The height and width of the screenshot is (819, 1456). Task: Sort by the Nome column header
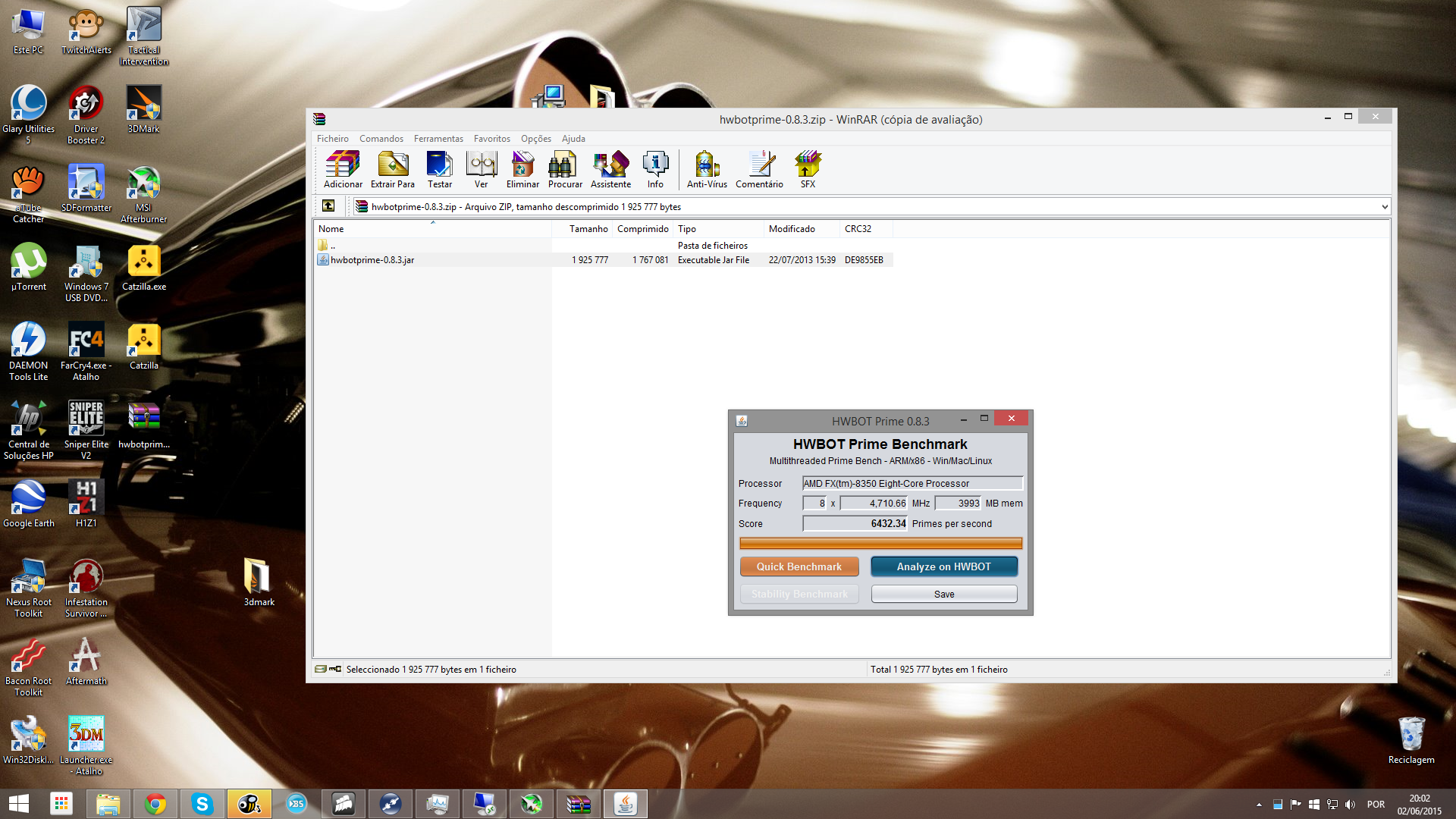click(433, 228)
